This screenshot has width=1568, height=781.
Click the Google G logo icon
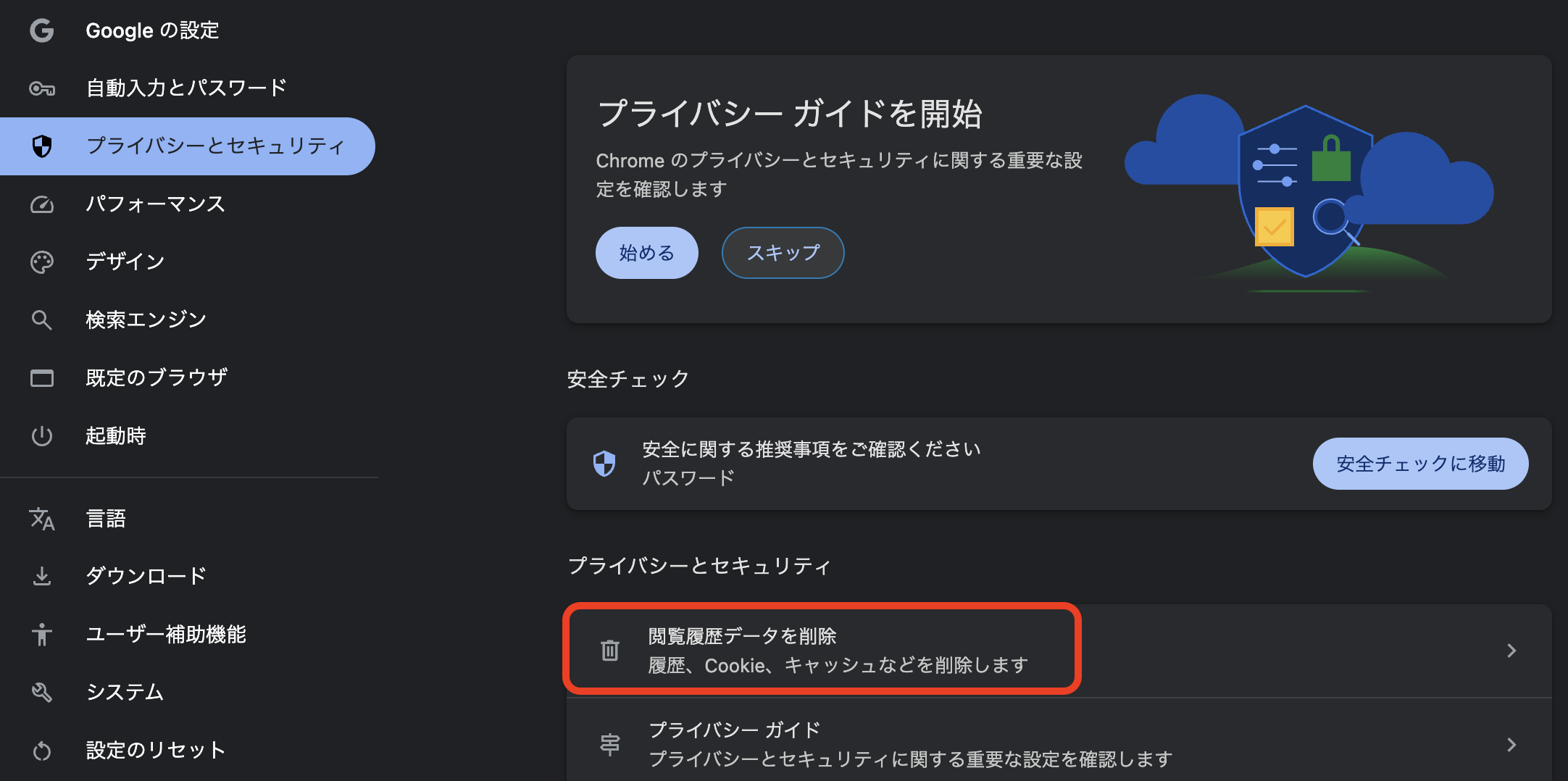[x=41, y=30]
